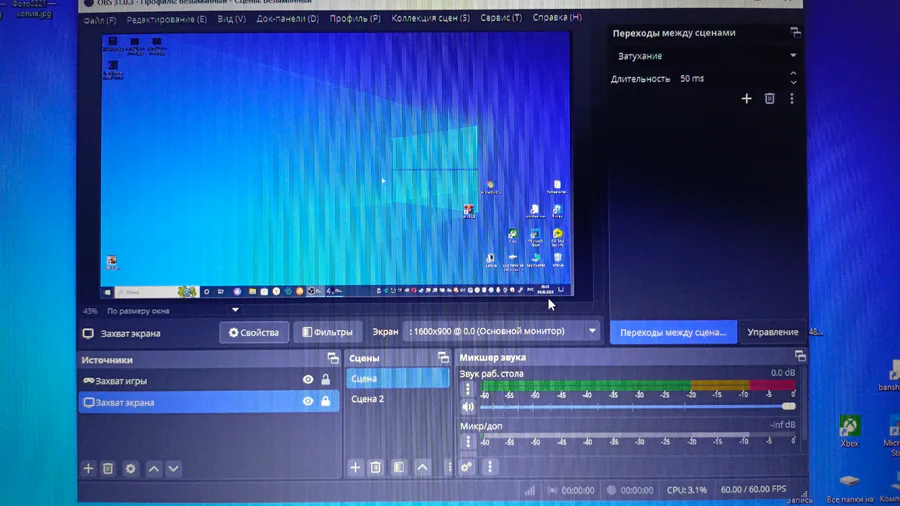Viewport: 900px width, 506px height.
Task: Undock the Источники panel via float icon
Action: click(x=333, y=359)
